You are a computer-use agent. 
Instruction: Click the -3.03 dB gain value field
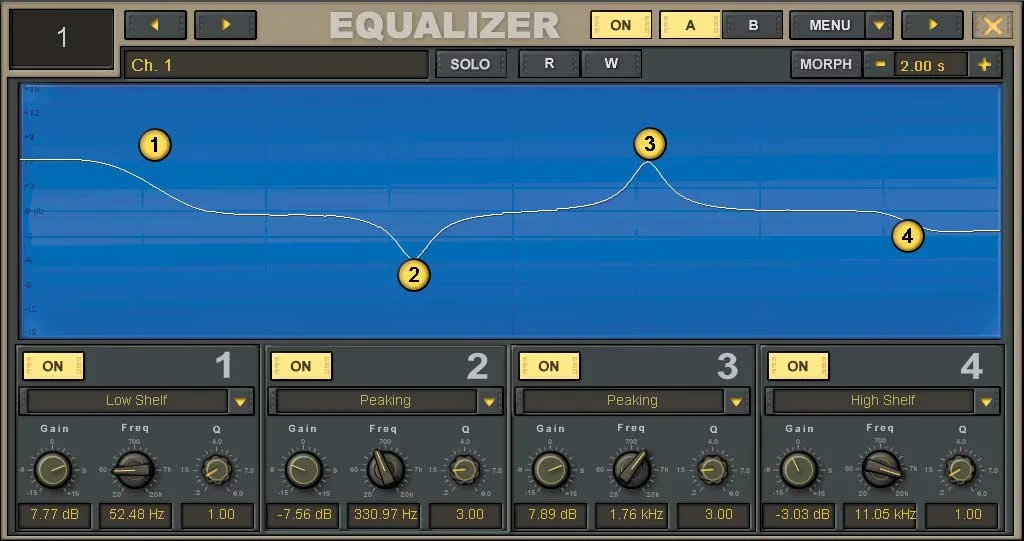[x=799, y=515]
